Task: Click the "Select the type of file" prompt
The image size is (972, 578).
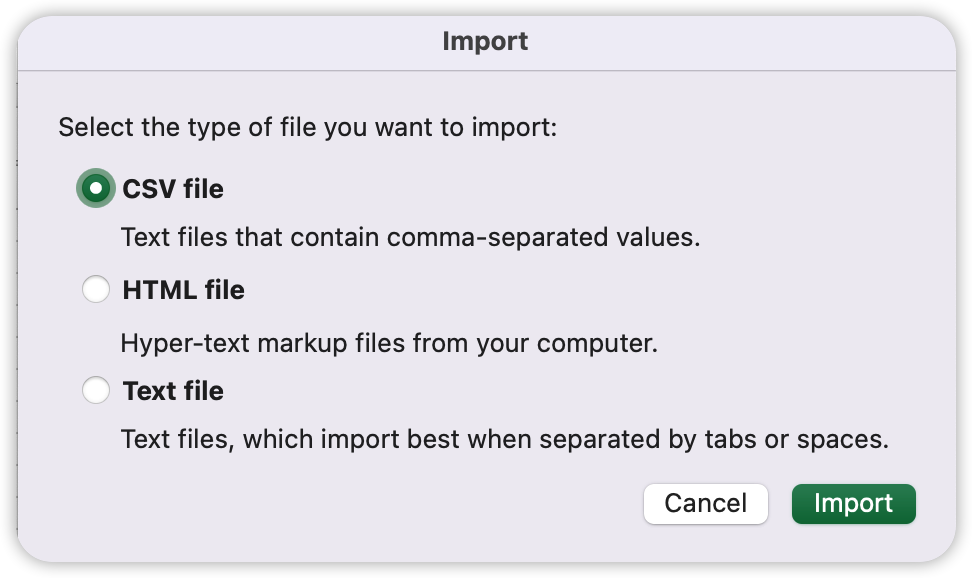Action: point(307,128)
